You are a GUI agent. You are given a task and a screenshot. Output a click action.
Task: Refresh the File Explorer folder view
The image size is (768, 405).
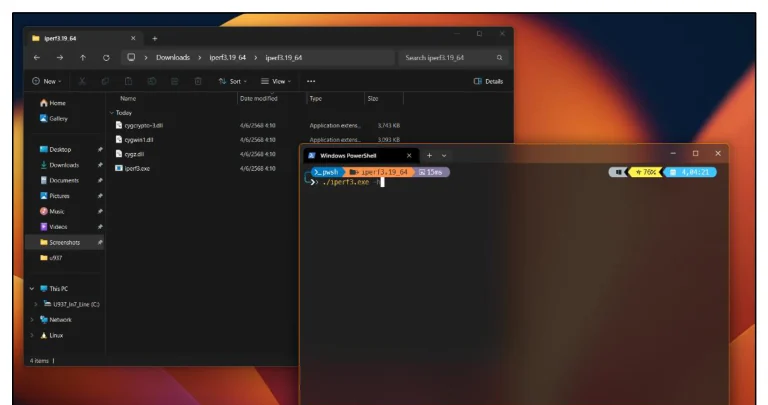click(106, 58)
